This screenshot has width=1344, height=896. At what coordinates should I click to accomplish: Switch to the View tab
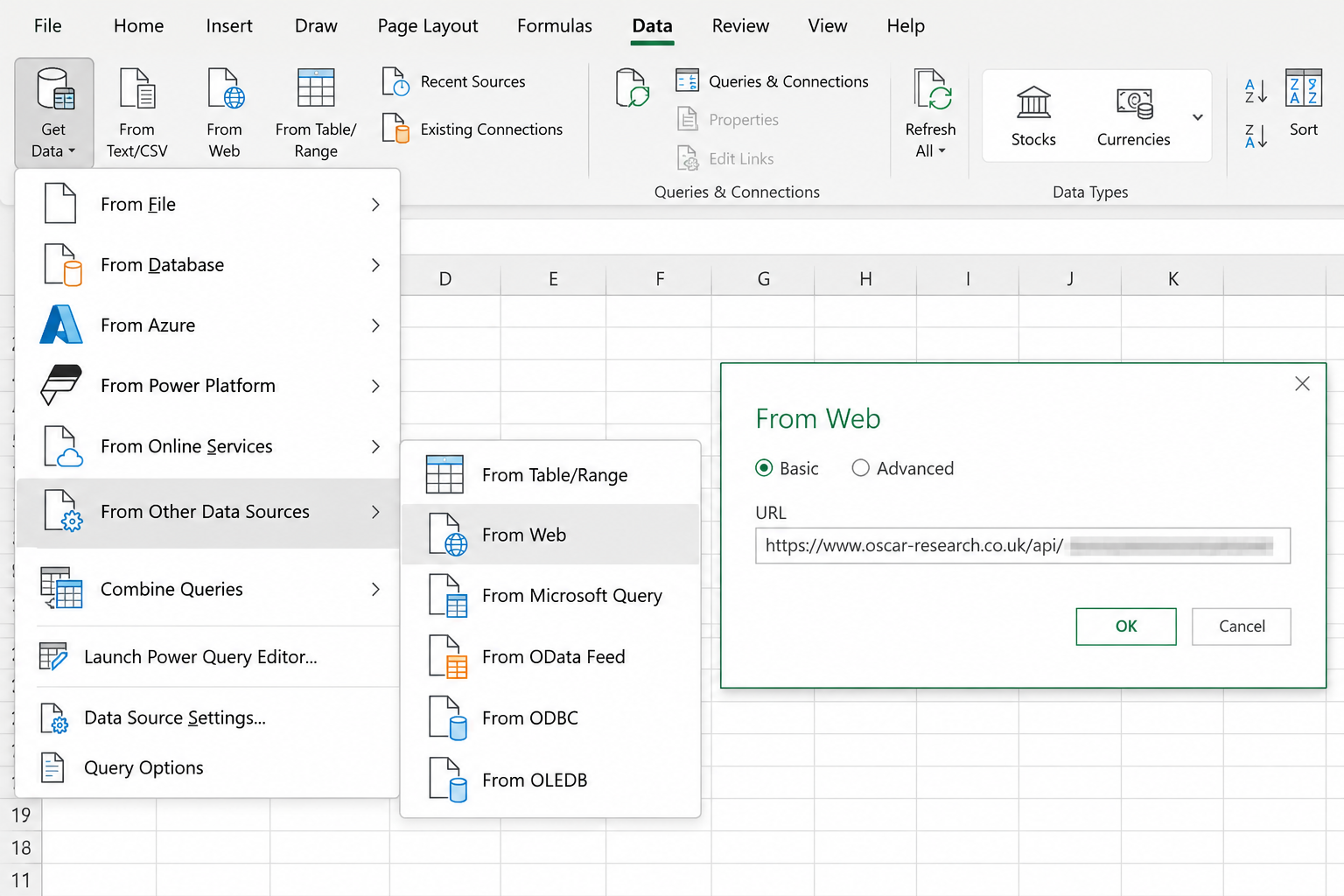click(828, 25)
